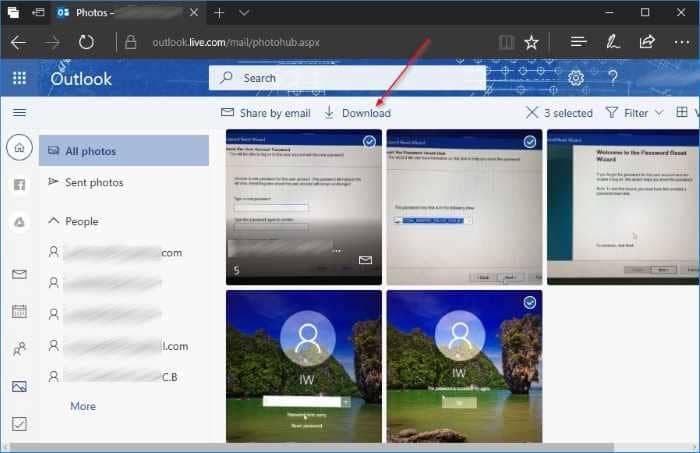700x453 pixels.
Task: Clear selection with the X icon
Action: (x=532, y=112)
